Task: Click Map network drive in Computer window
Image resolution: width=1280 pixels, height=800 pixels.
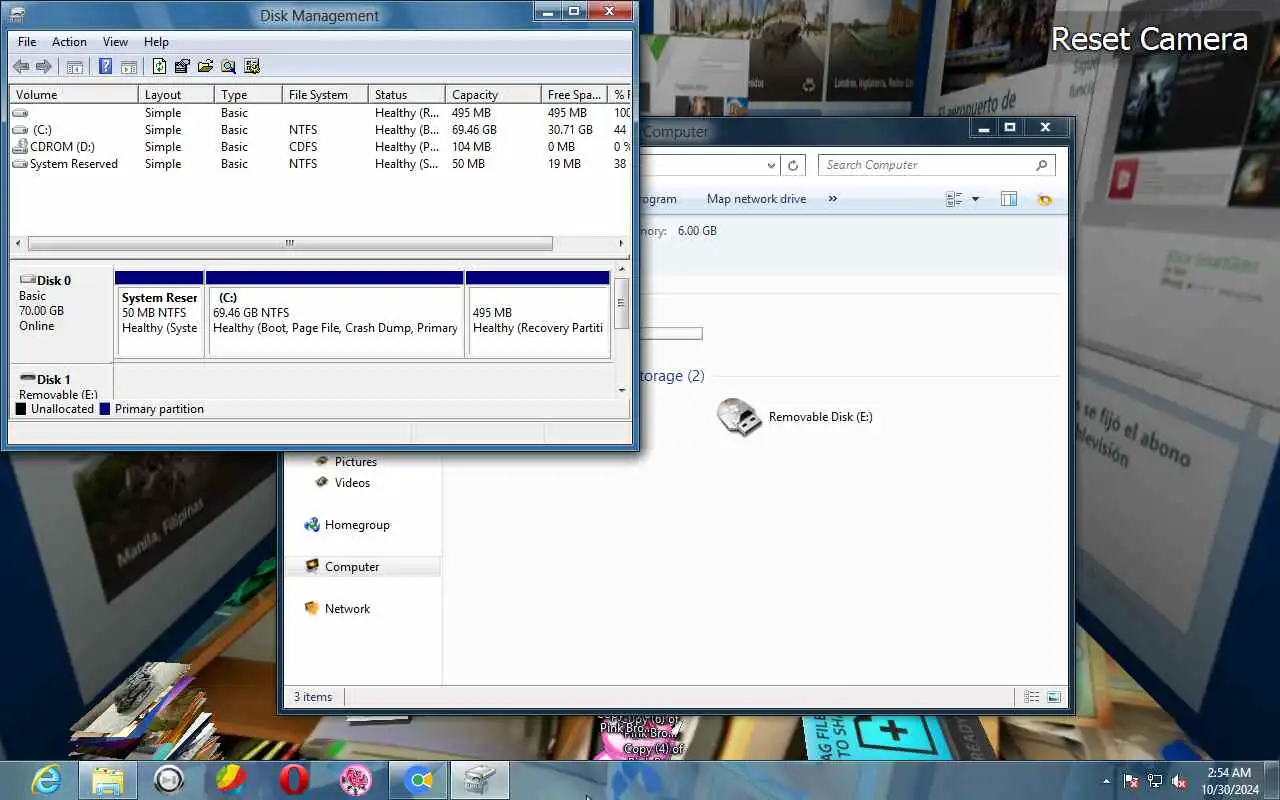Action: click(x=756, y=199)
